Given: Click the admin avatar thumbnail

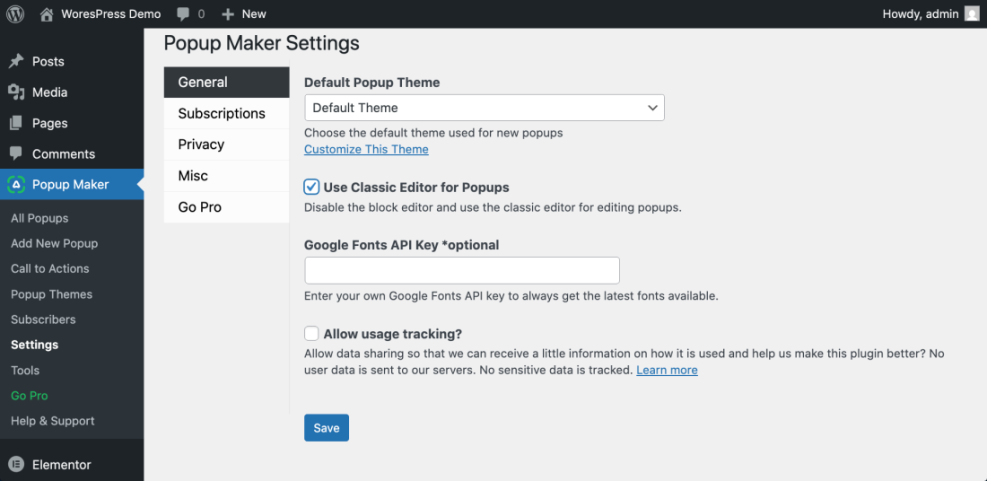Looking at the screenshot, I should pos(972,14).
